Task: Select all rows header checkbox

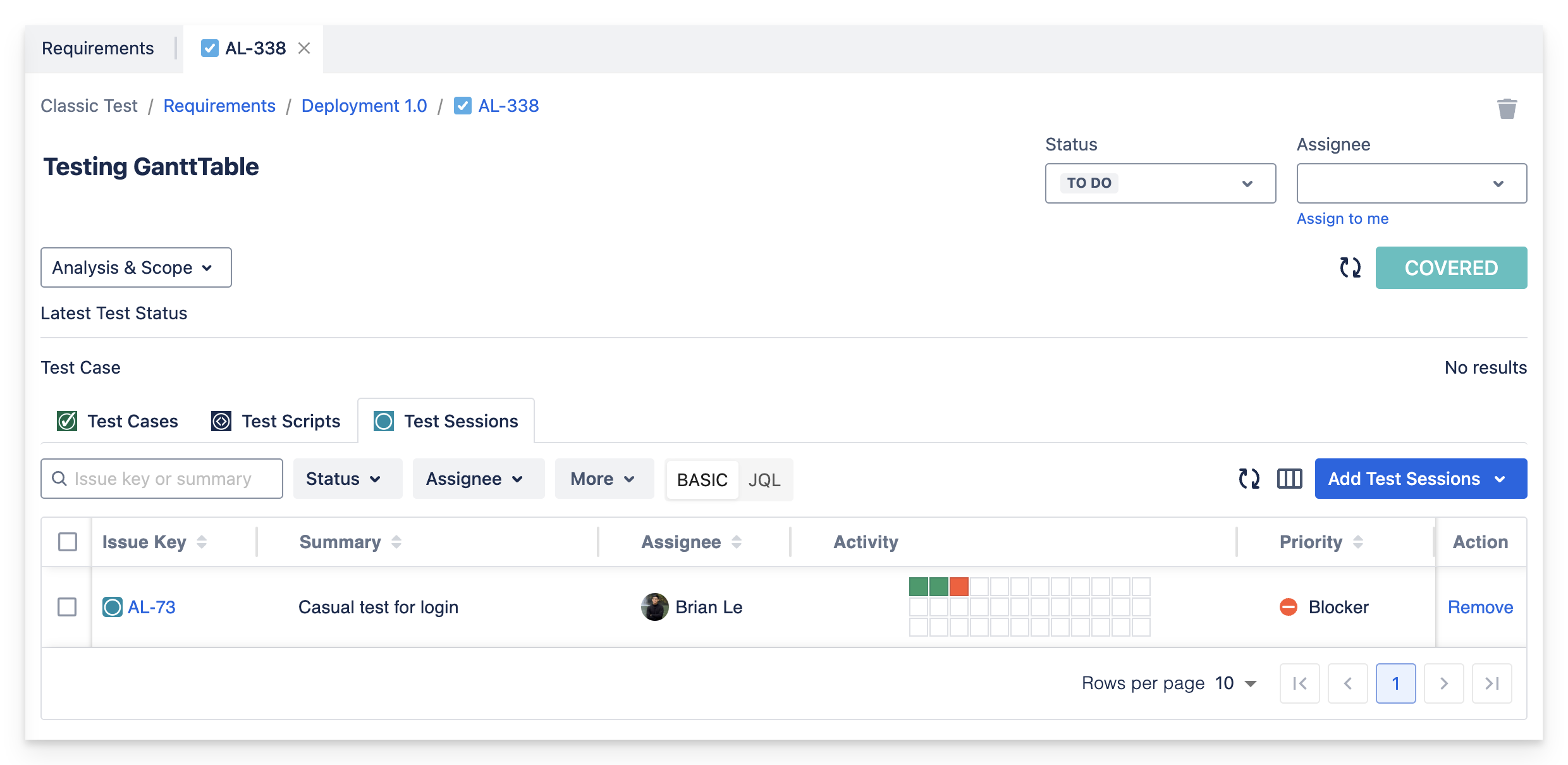Action: (x=68, y=542)
